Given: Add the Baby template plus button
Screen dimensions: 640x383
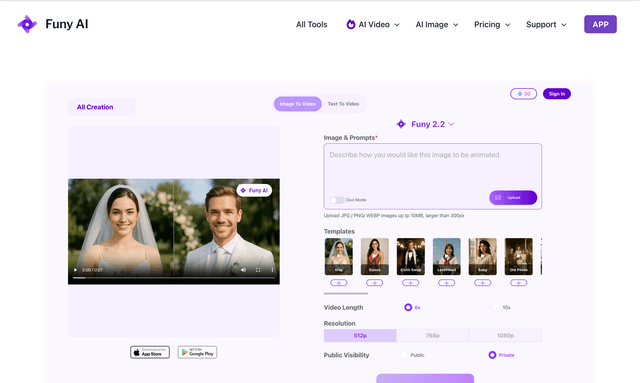Looking at the screenshot, I should pyautogui.click(x=482, y=283).
